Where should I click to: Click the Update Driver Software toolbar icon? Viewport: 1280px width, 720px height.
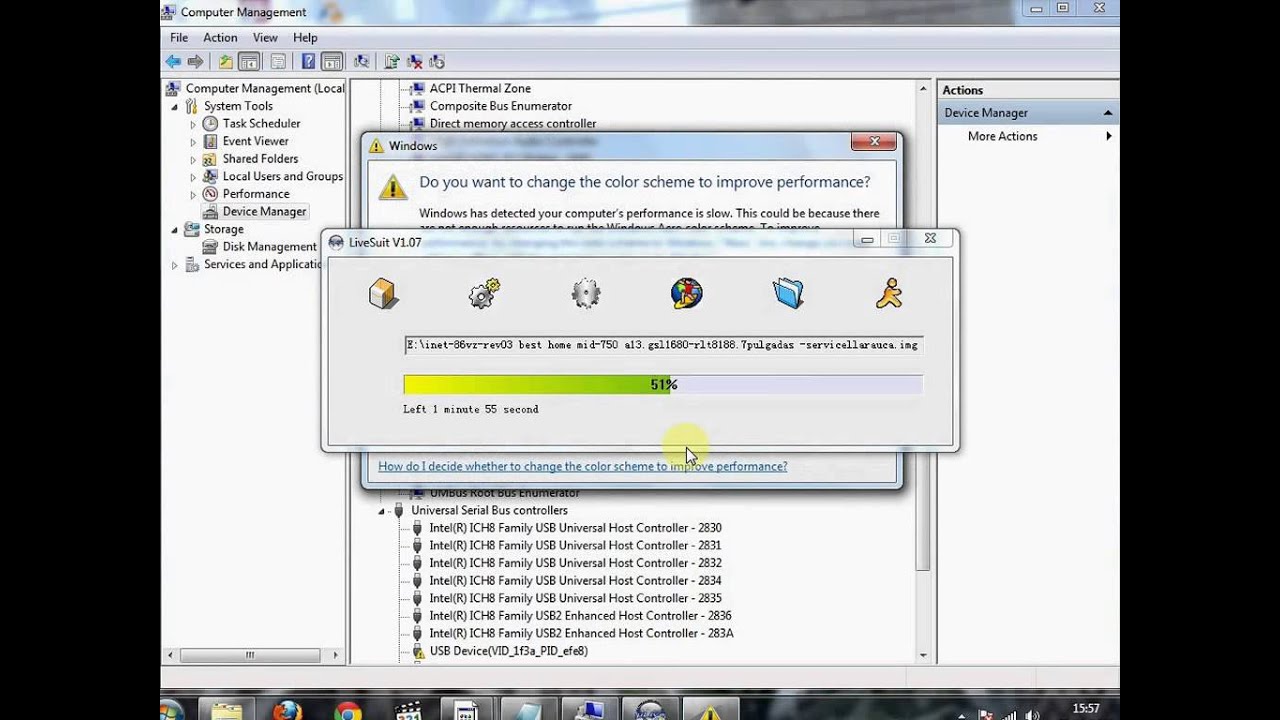[392, 62]
